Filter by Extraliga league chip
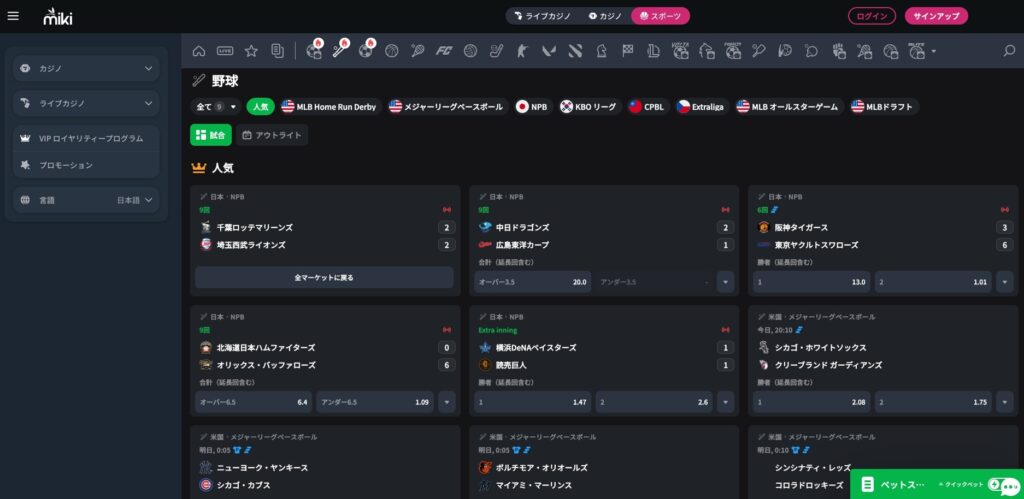The width and height of the screenshot is (1024, 499). pos(701,106)
